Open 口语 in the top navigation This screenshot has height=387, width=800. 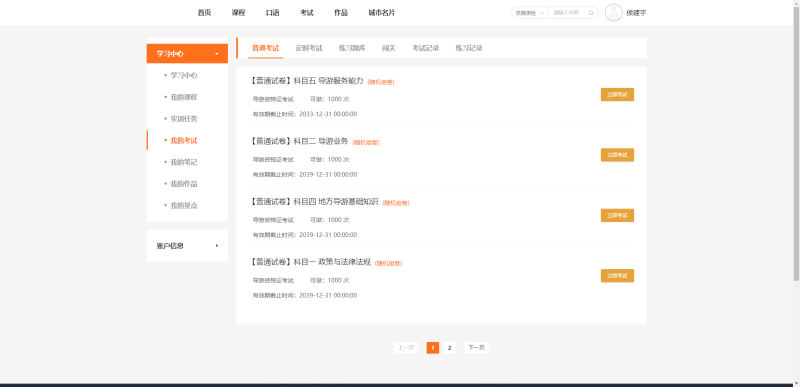(272, 13)
